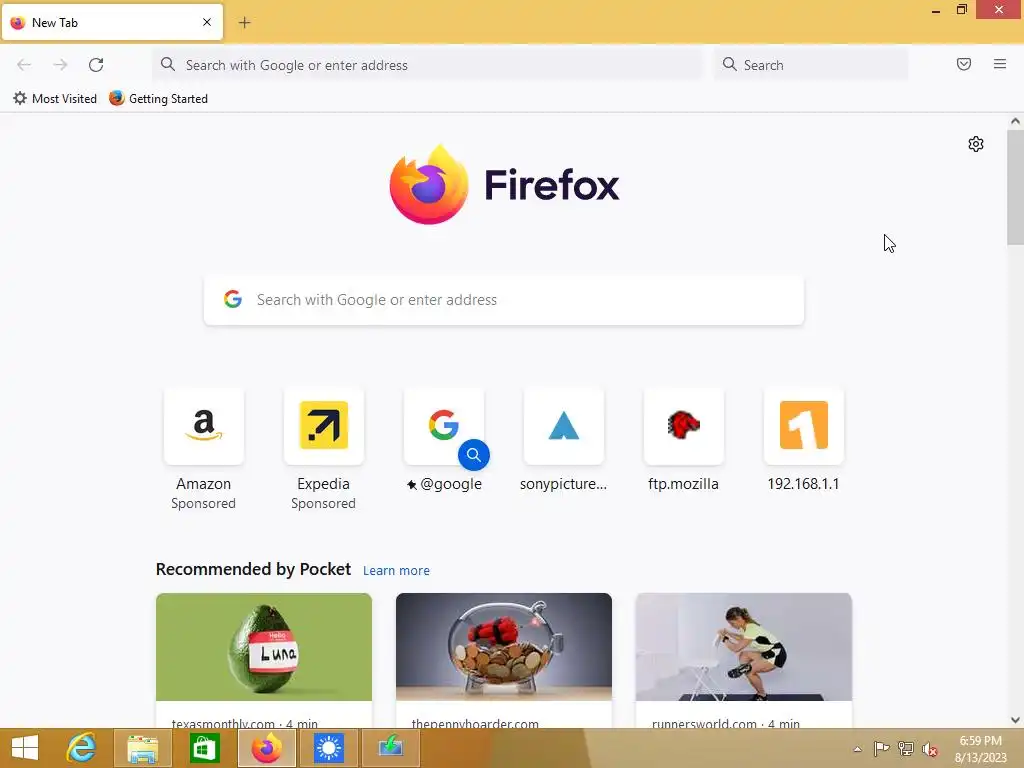Click the Recommended by Pocket heading

[x=253, y=569]
